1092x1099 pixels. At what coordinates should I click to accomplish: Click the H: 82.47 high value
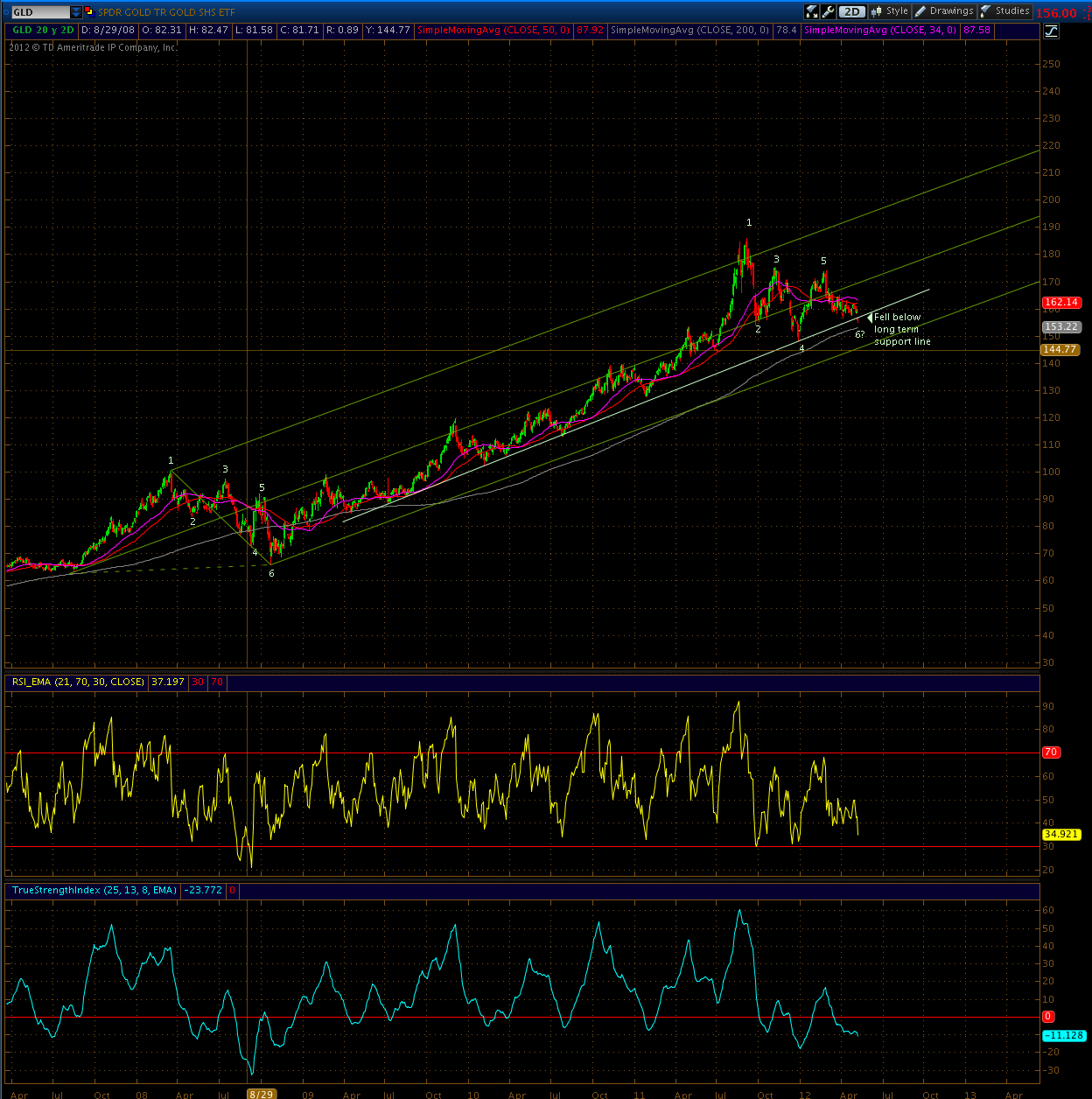click(x=208, y=30)
